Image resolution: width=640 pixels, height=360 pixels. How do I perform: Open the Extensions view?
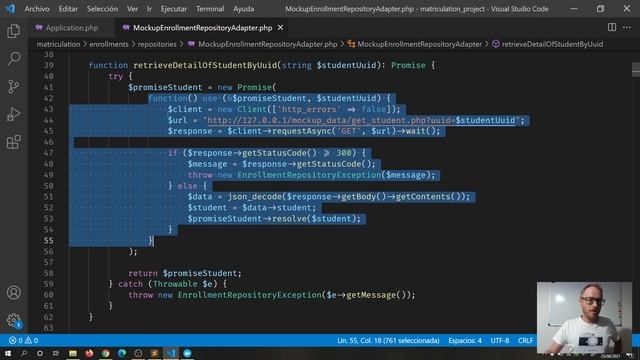click(13, 142)
